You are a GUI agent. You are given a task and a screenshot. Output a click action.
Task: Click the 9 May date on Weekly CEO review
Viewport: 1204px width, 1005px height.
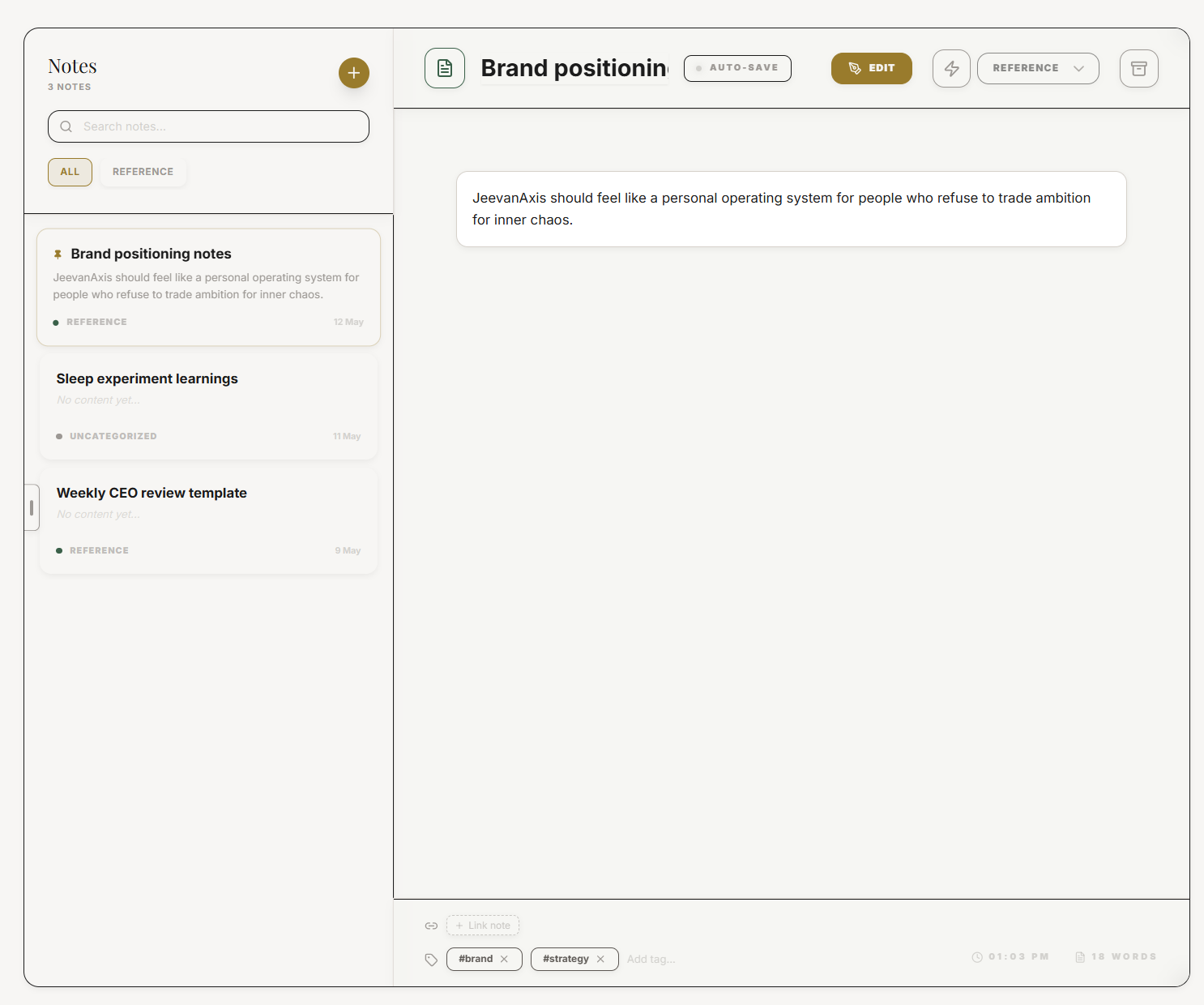[348, 550]
